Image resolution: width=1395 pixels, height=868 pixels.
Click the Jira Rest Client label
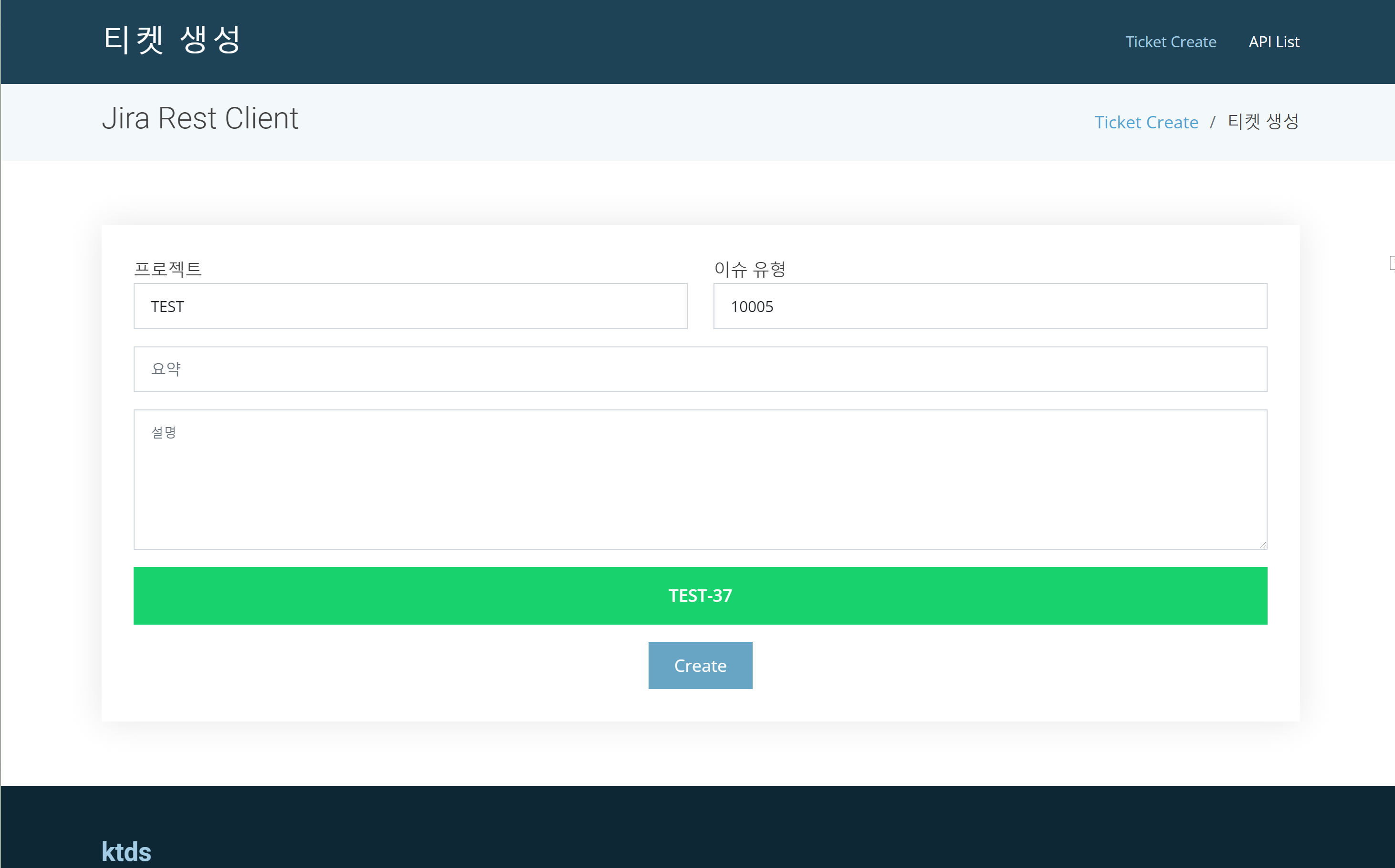tap(200, 119)
